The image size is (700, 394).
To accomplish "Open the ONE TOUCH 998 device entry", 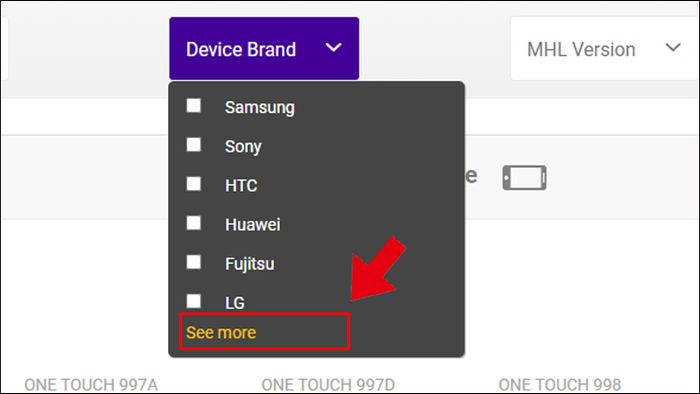I will [560, 385].
